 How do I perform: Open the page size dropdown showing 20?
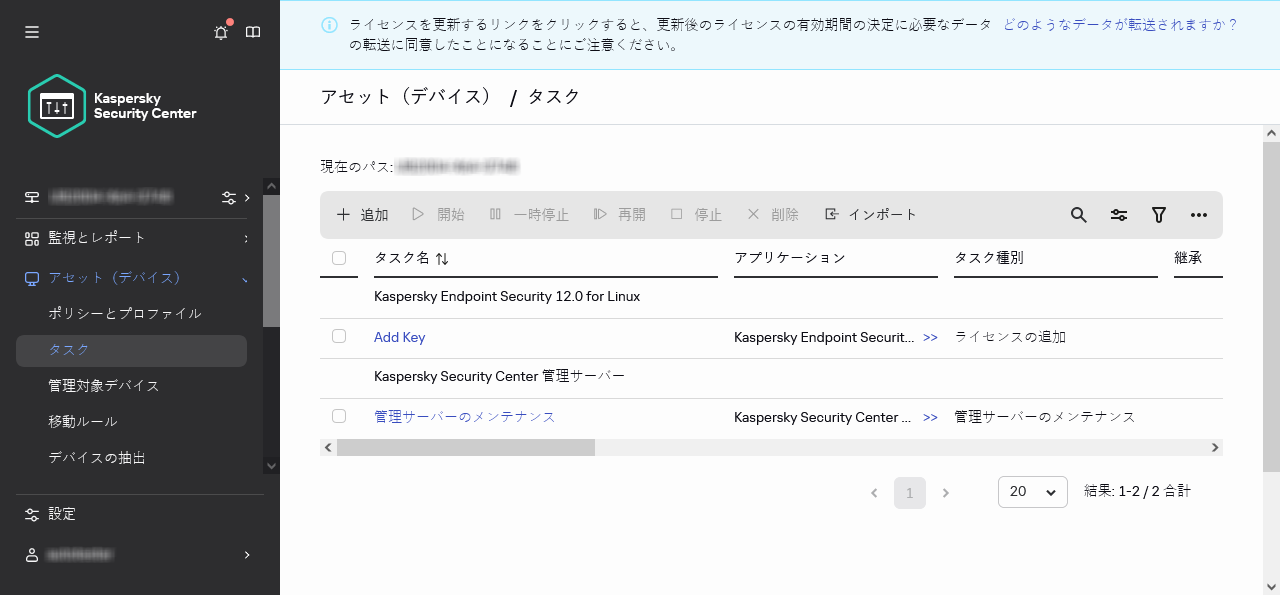[1032, 492]
